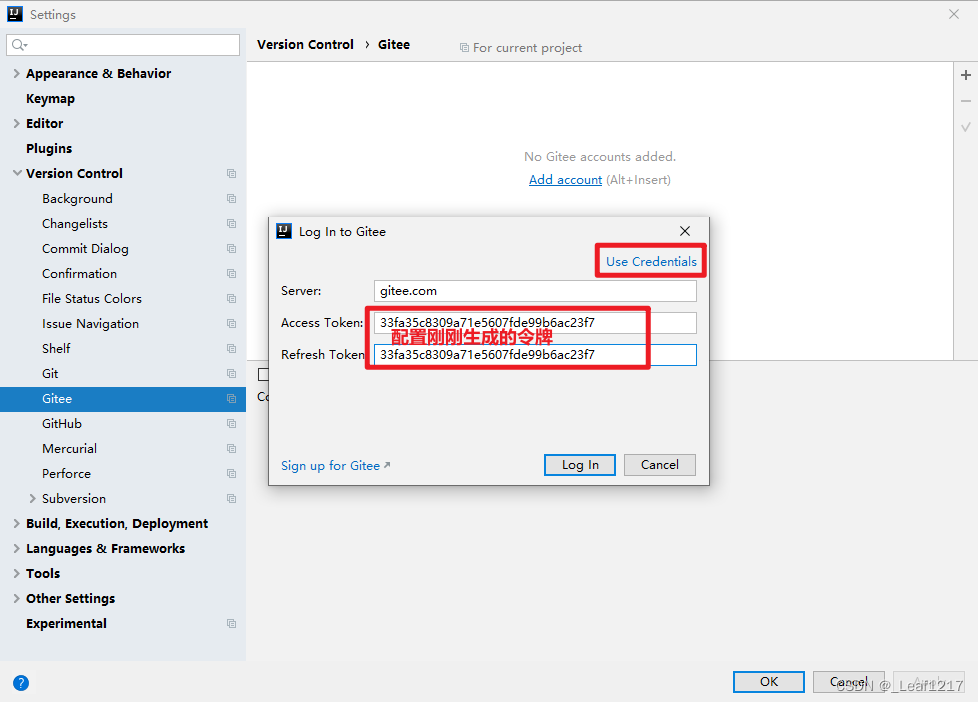Click OK in the Settings window
Viewport: 978px width, 702px height.
point(768,681)
